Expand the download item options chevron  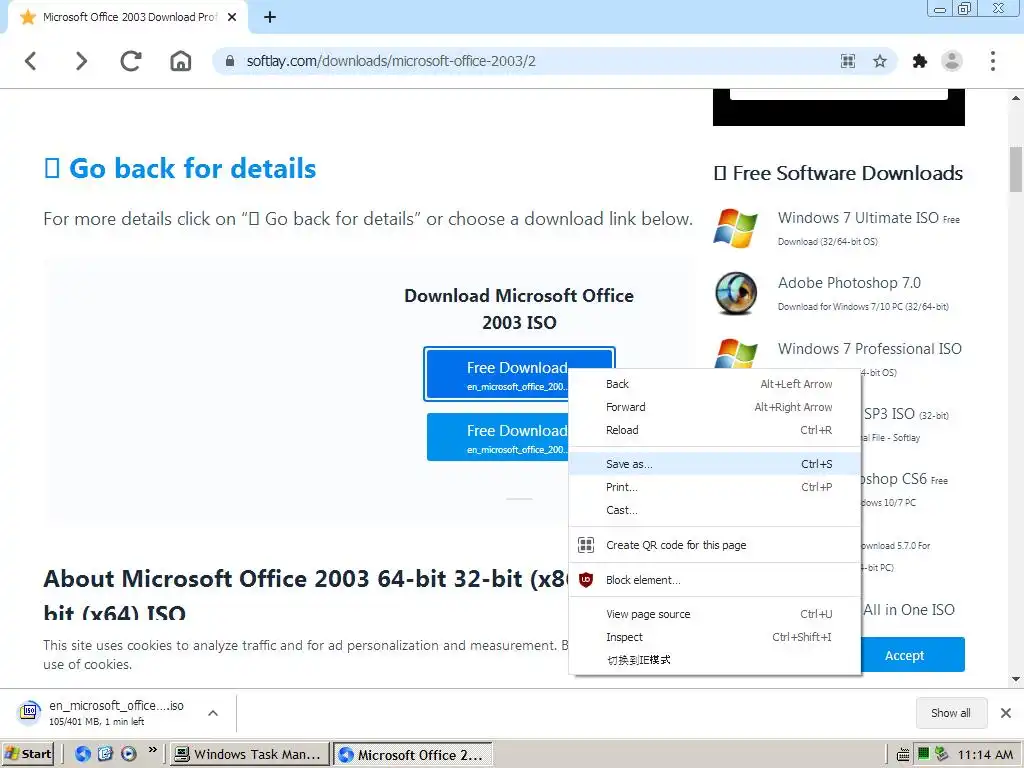(213, 713)
